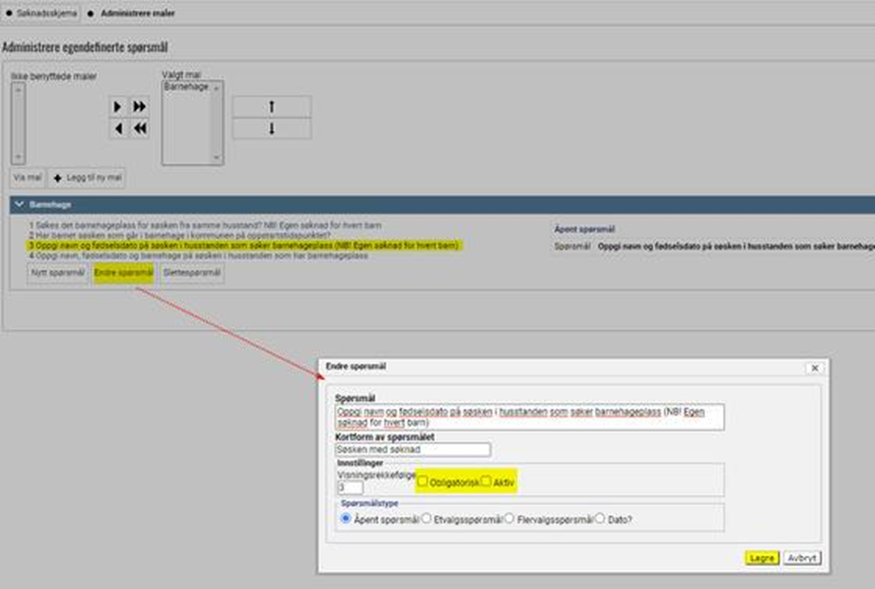Select Barnehage in the Valgt mal list

(x=186, y=87)
